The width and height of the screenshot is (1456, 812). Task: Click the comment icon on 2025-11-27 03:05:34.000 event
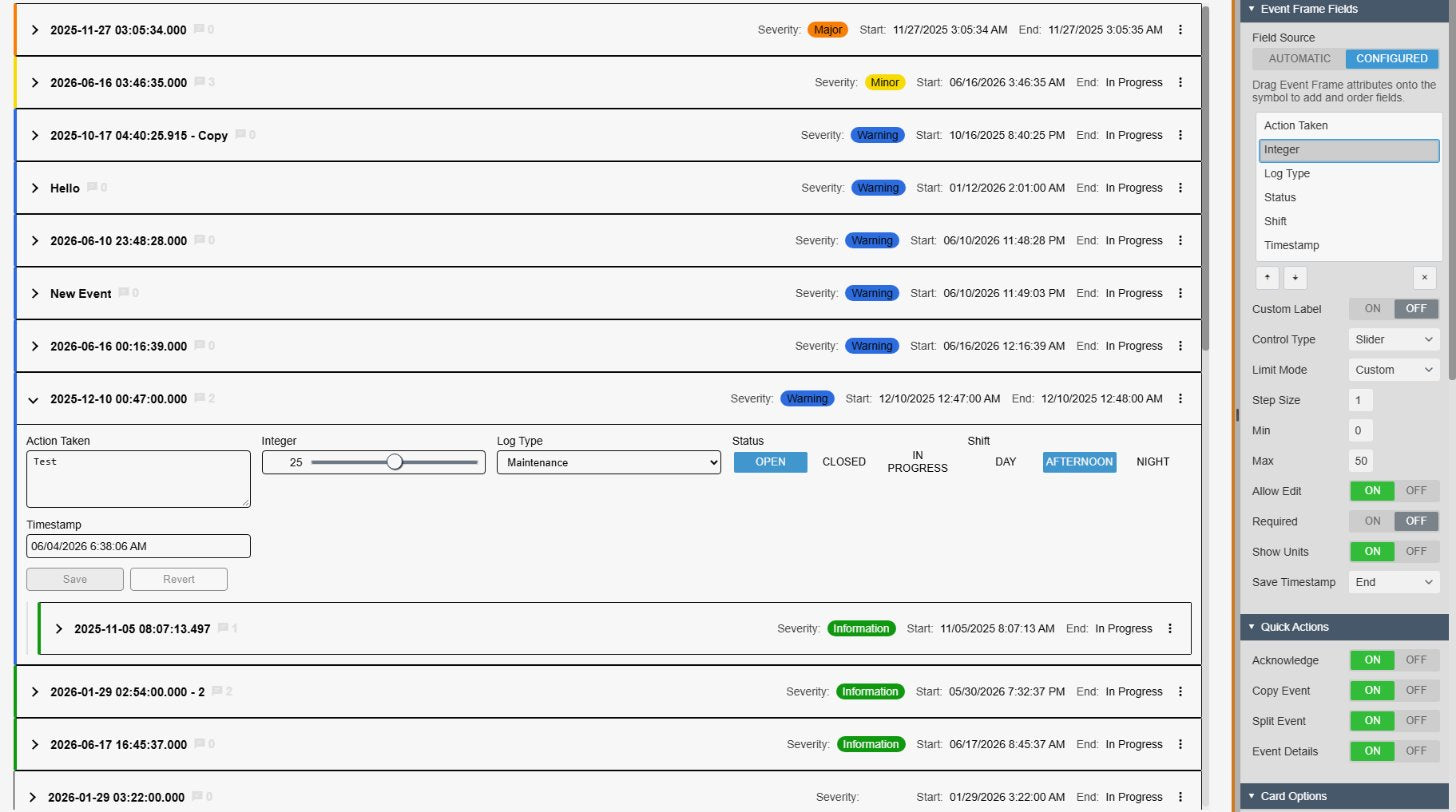coord(199,29)
